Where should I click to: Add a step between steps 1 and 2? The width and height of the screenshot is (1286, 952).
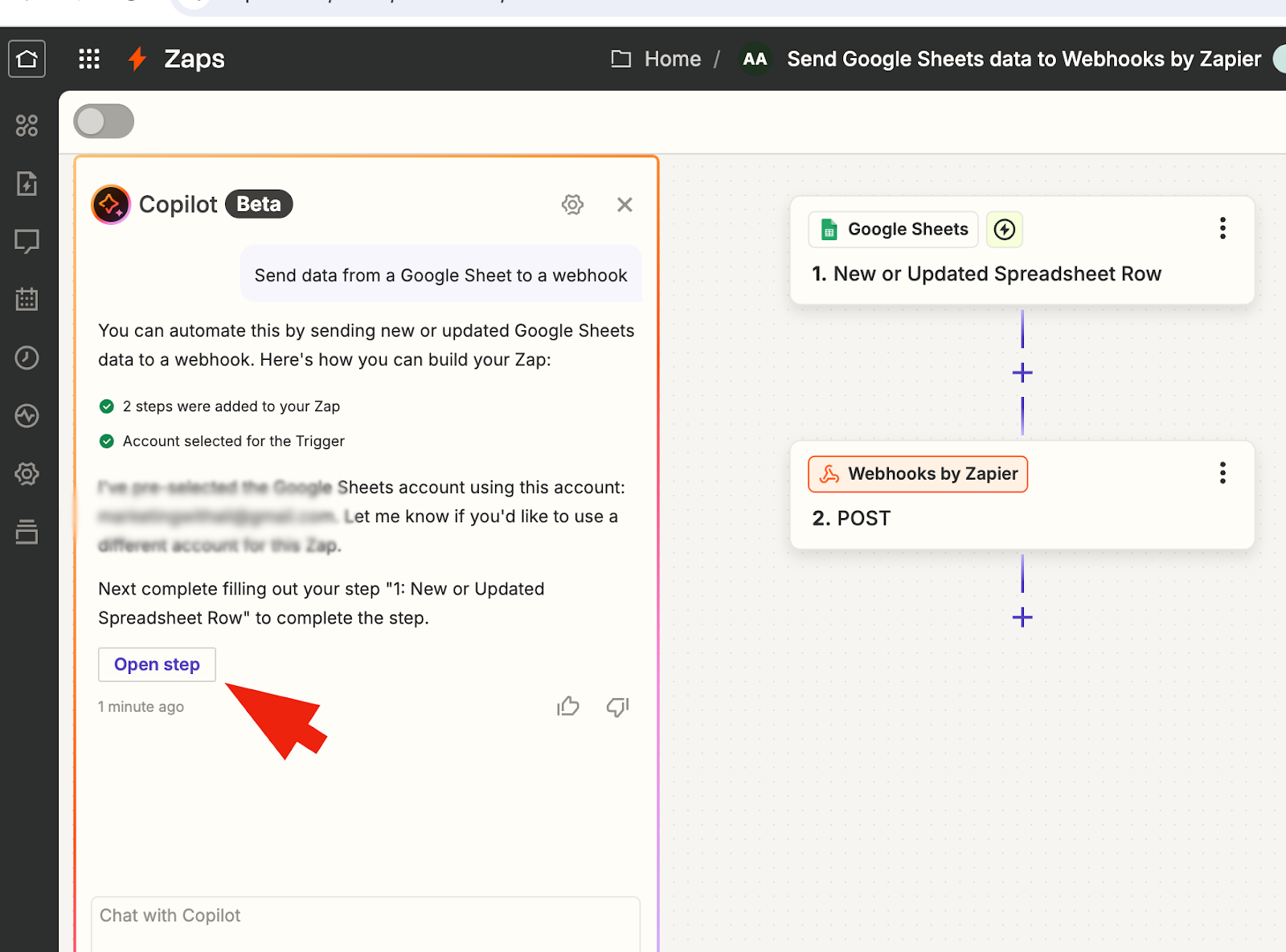[x=1022, y=373]
